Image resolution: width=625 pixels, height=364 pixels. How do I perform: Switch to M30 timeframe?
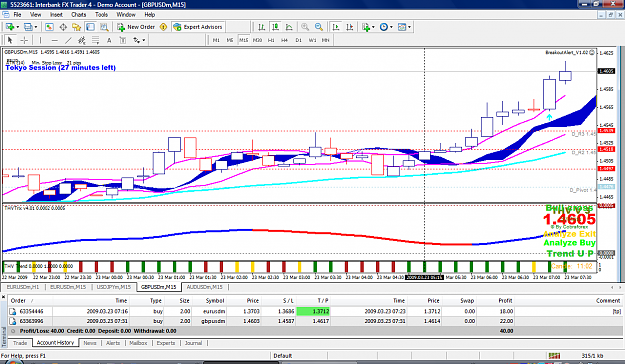pos(257,40)
